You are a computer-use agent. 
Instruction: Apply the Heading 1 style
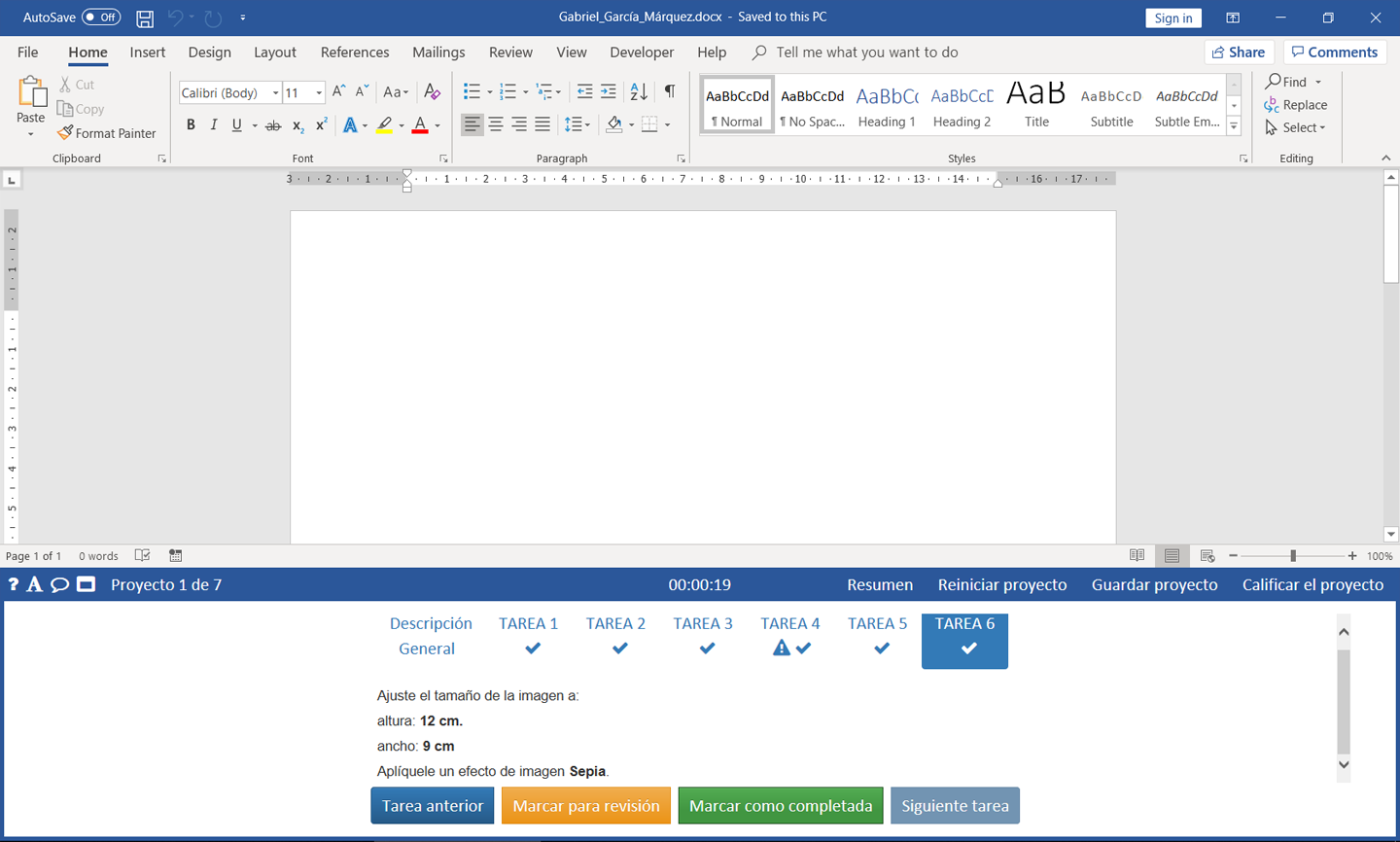[x=887, y=104]
